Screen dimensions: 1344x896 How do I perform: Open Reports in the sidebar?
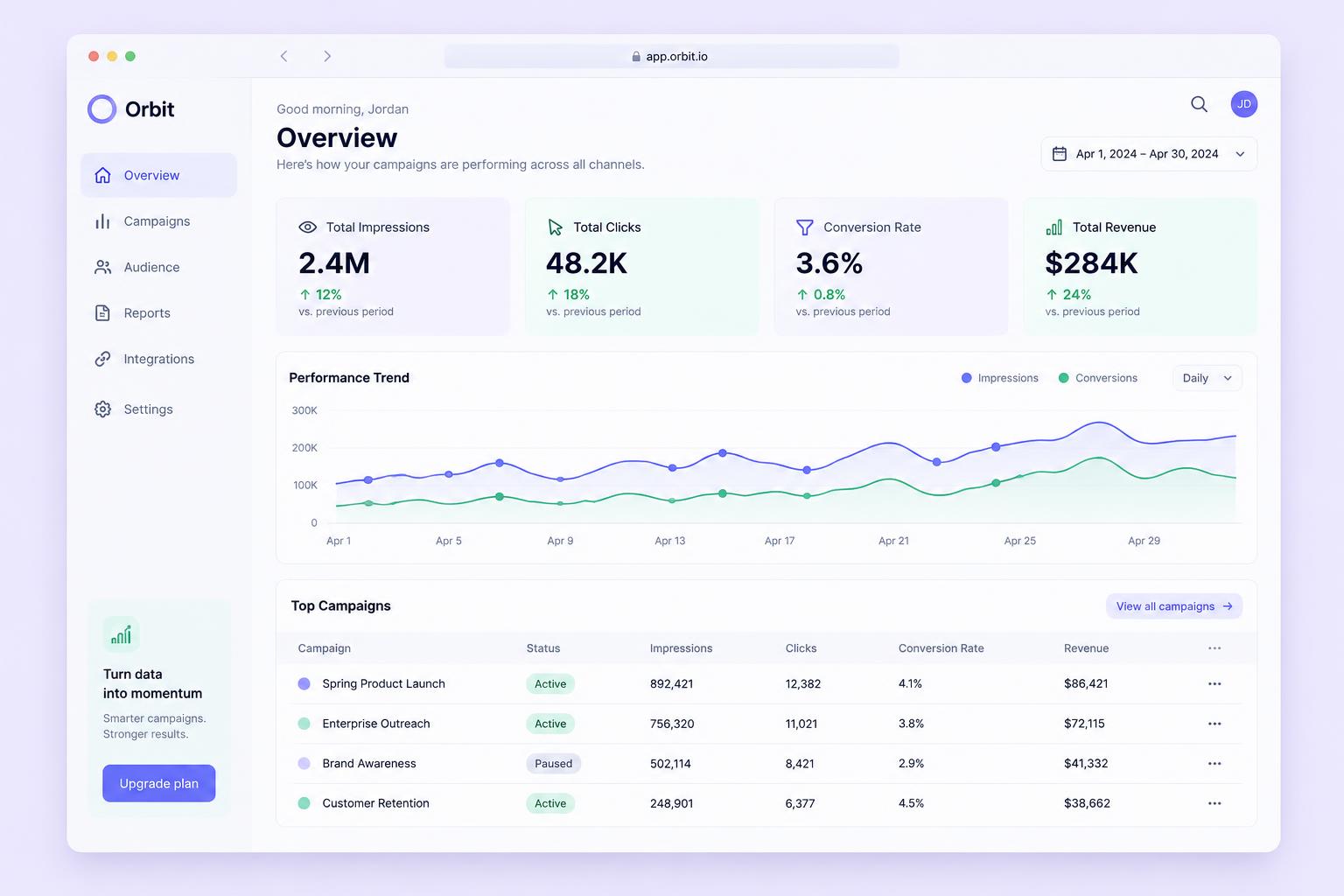coord(158,313)
